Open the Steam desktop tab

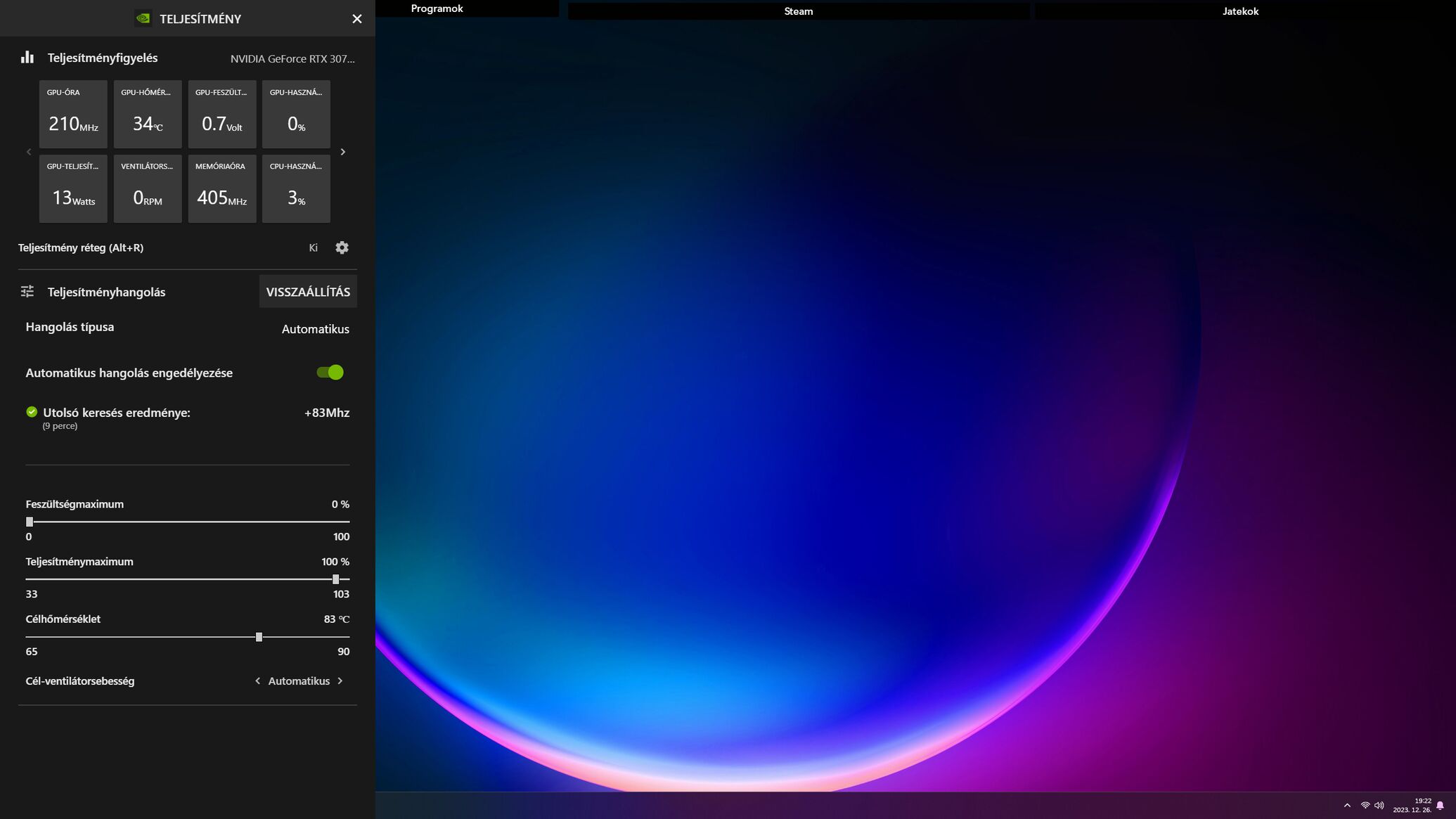point(798,11)
